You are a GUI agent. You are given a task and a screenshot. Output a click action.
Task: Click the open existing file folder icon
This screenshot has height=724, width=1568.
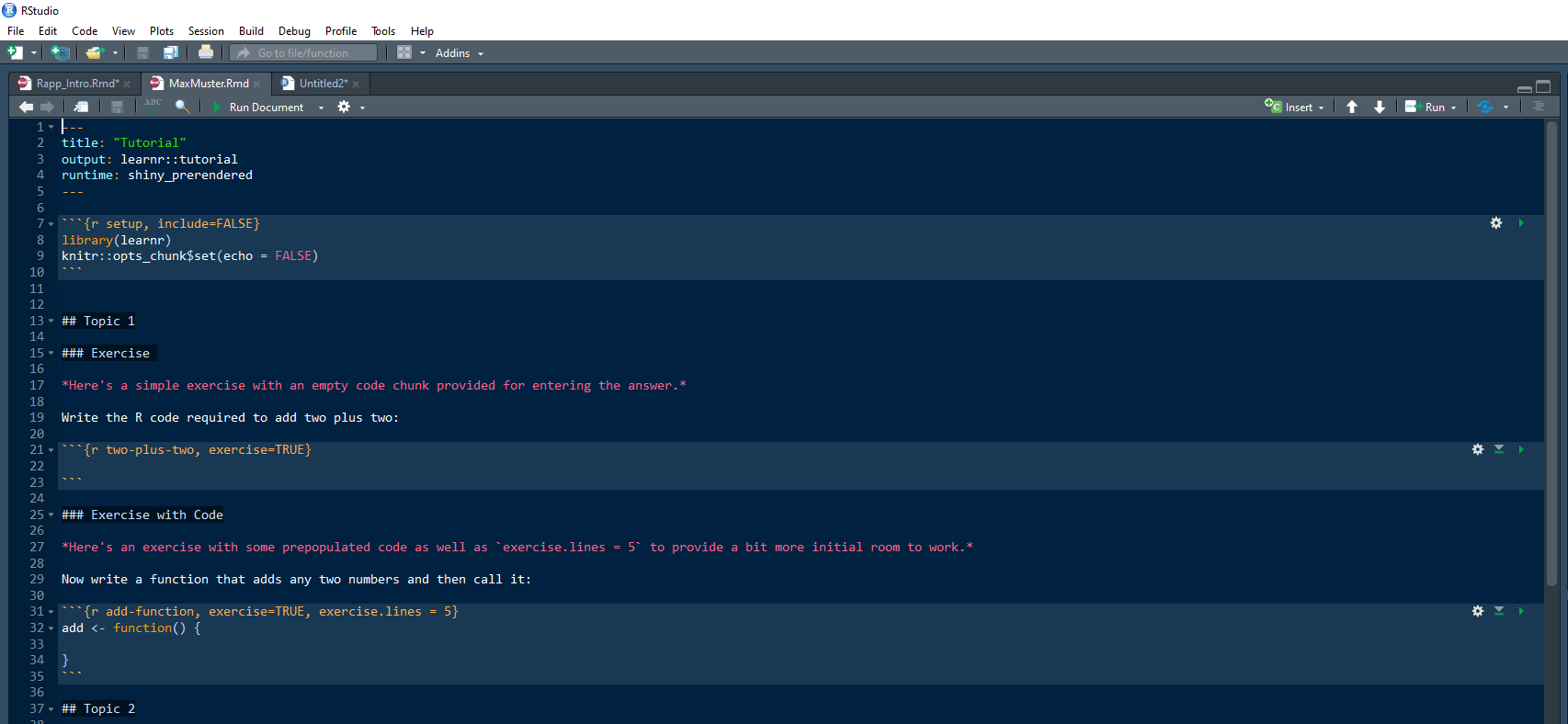tap(94, 53)
